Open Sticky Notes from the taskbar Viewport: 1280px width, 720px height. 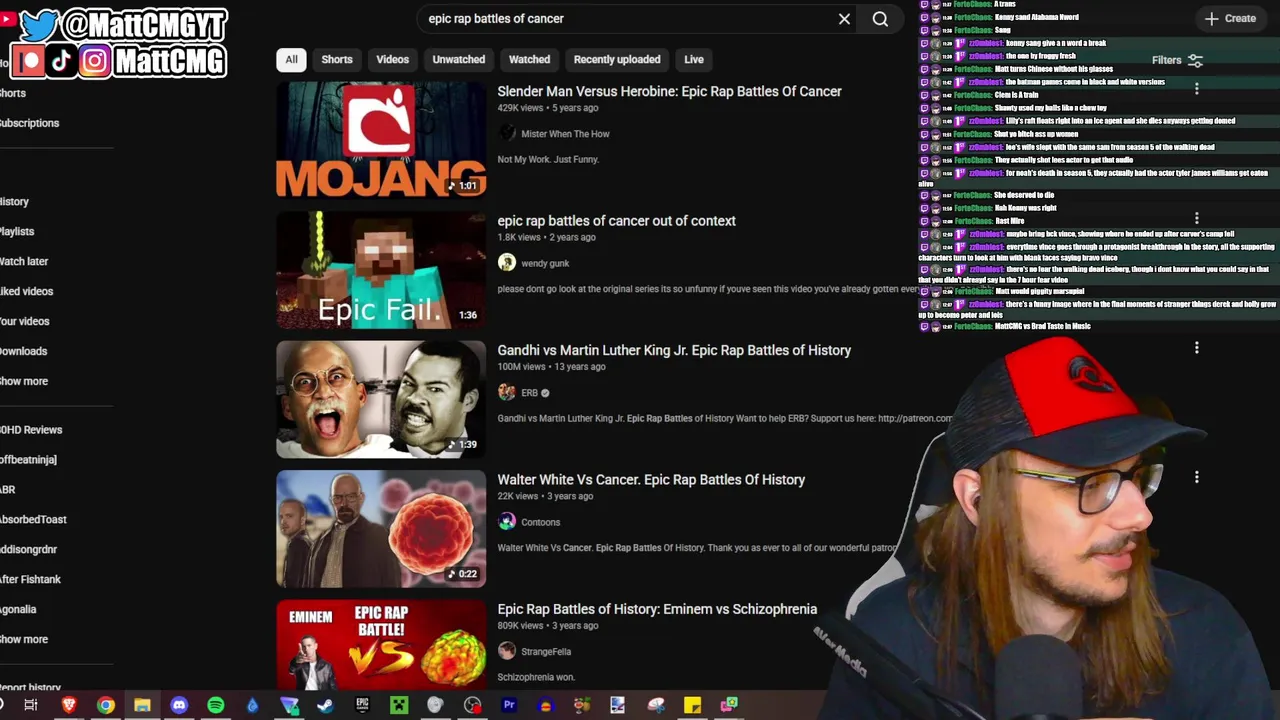tap(692, 705)
